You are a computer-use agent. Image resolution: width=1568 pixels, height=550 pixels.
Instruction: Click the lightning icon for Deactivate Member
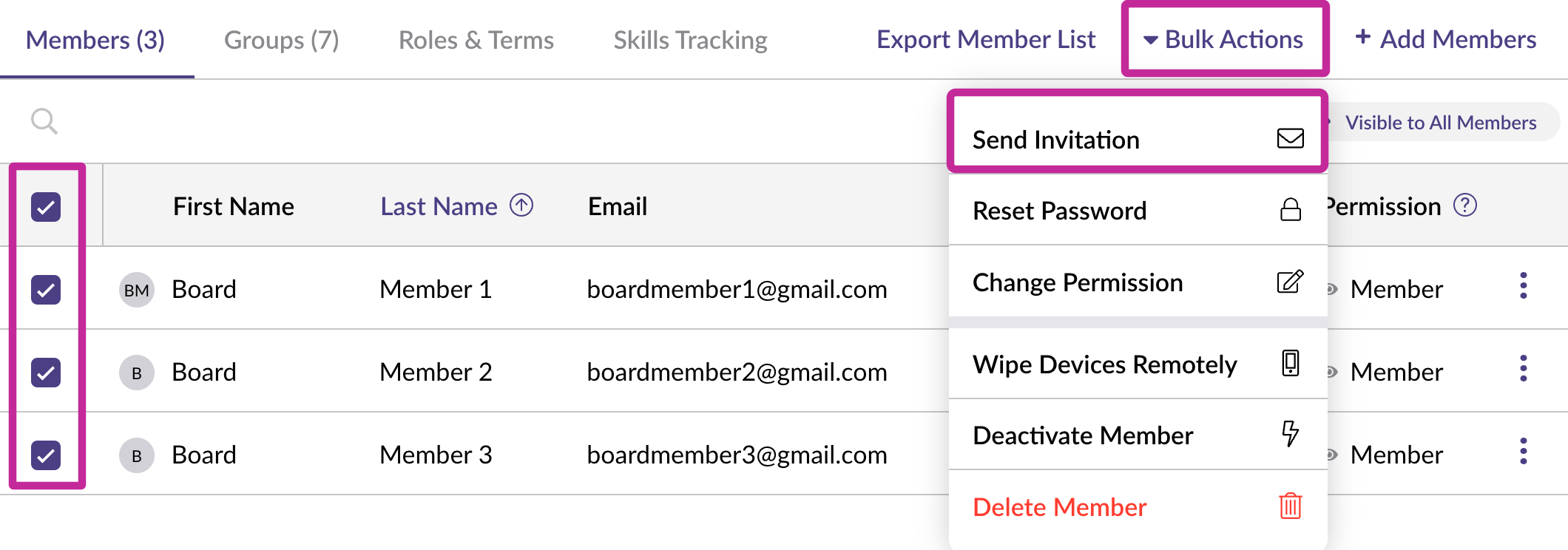click(x=1290, y=434)
